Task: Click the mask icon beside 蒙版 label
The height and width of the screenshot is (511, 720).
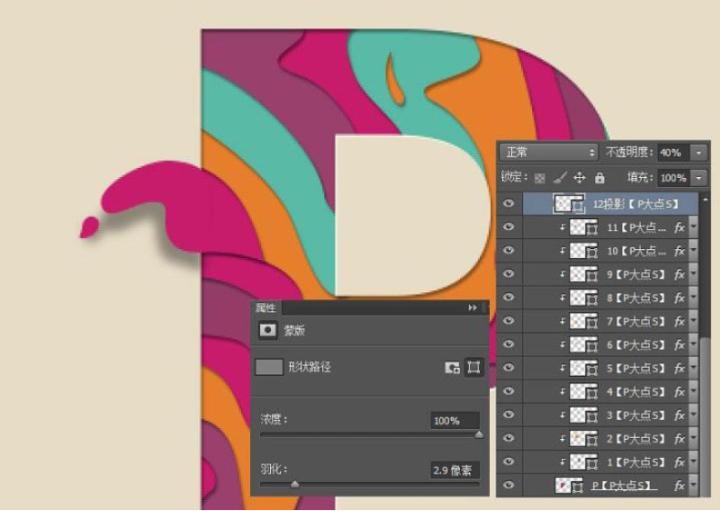Action: (x=267, y=329)
